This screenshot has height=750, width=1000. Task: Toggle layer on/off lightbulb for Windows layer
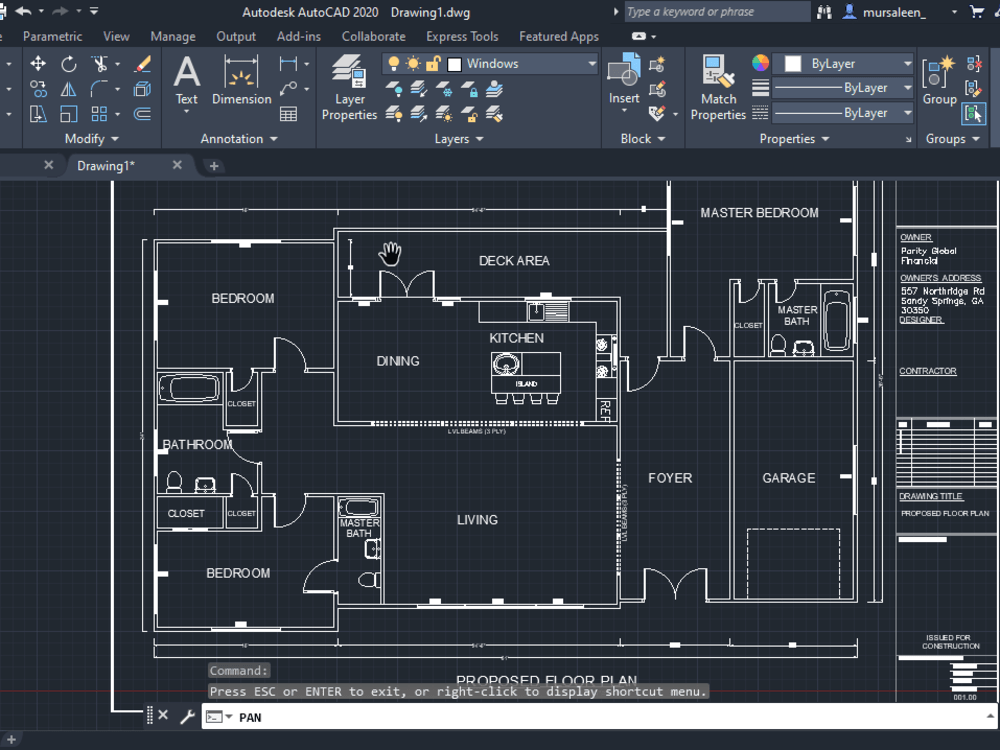[393, 63]
